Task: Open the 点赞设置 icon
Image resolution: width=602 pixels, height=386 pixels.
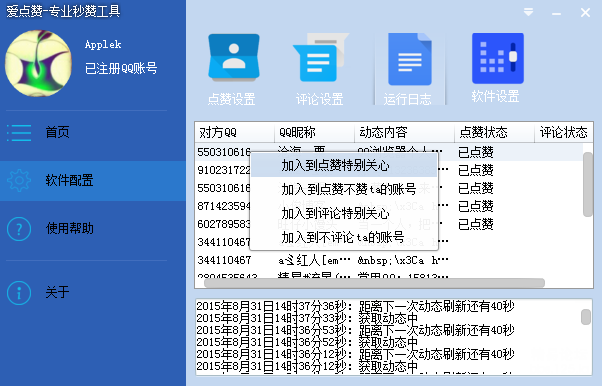Action: point(233,58)
